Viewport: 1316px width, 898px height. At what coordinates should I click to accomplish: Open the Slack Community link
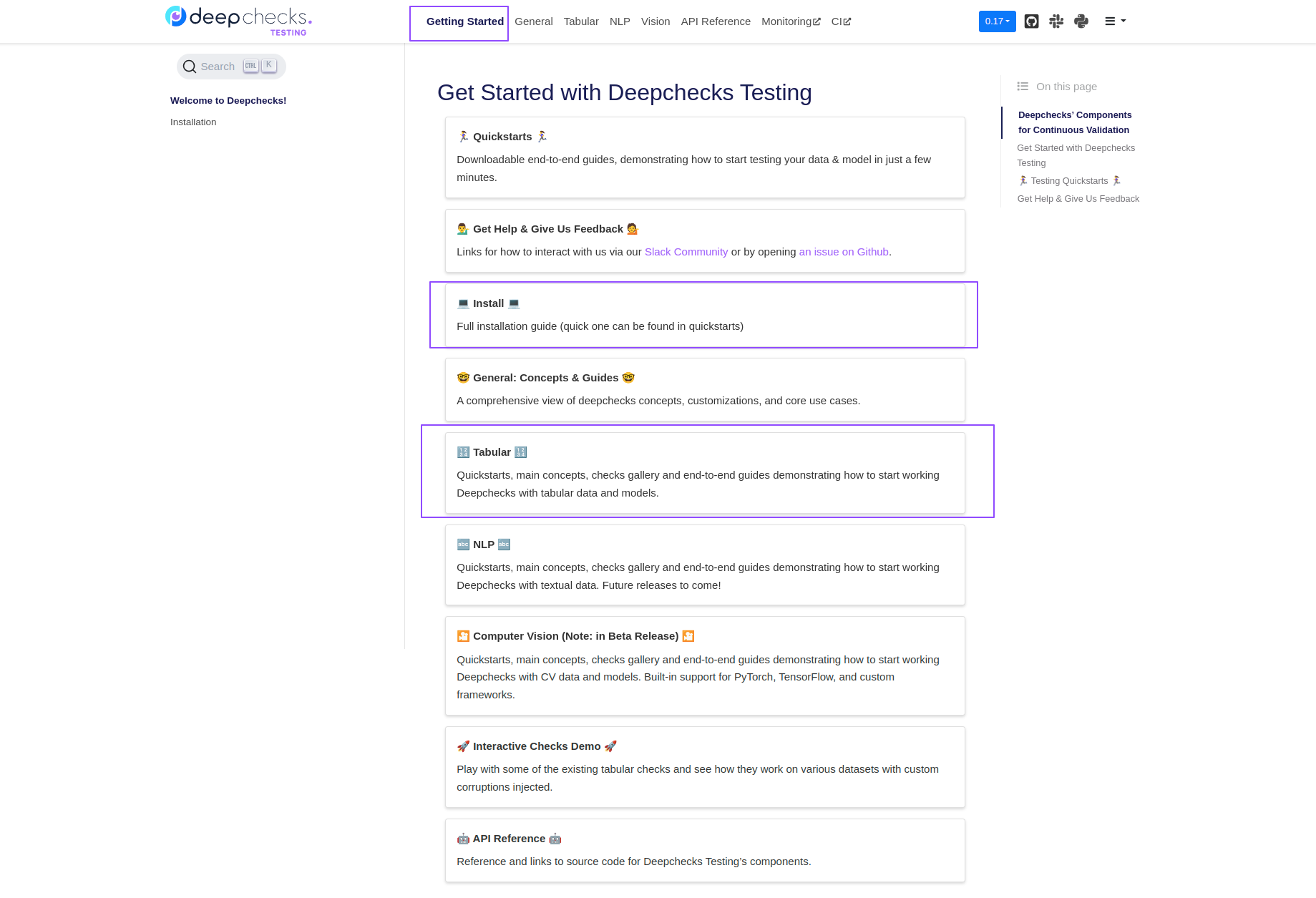point(686,252)
